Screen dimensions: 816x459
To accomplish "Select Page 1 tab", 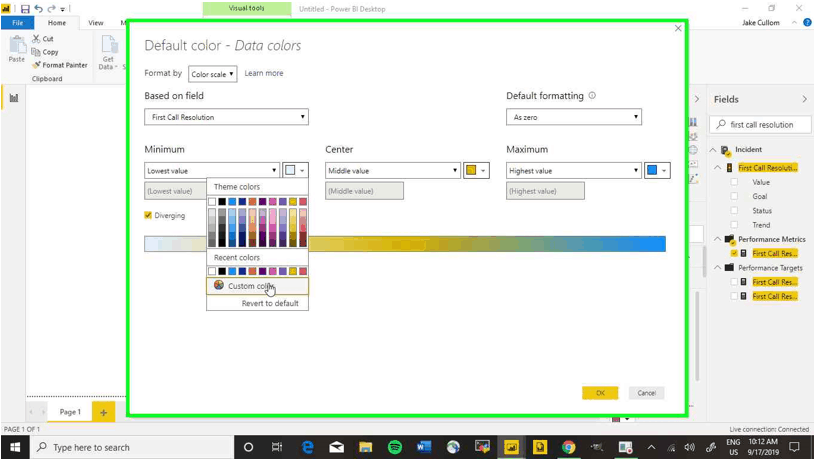I will click(70, 412).
